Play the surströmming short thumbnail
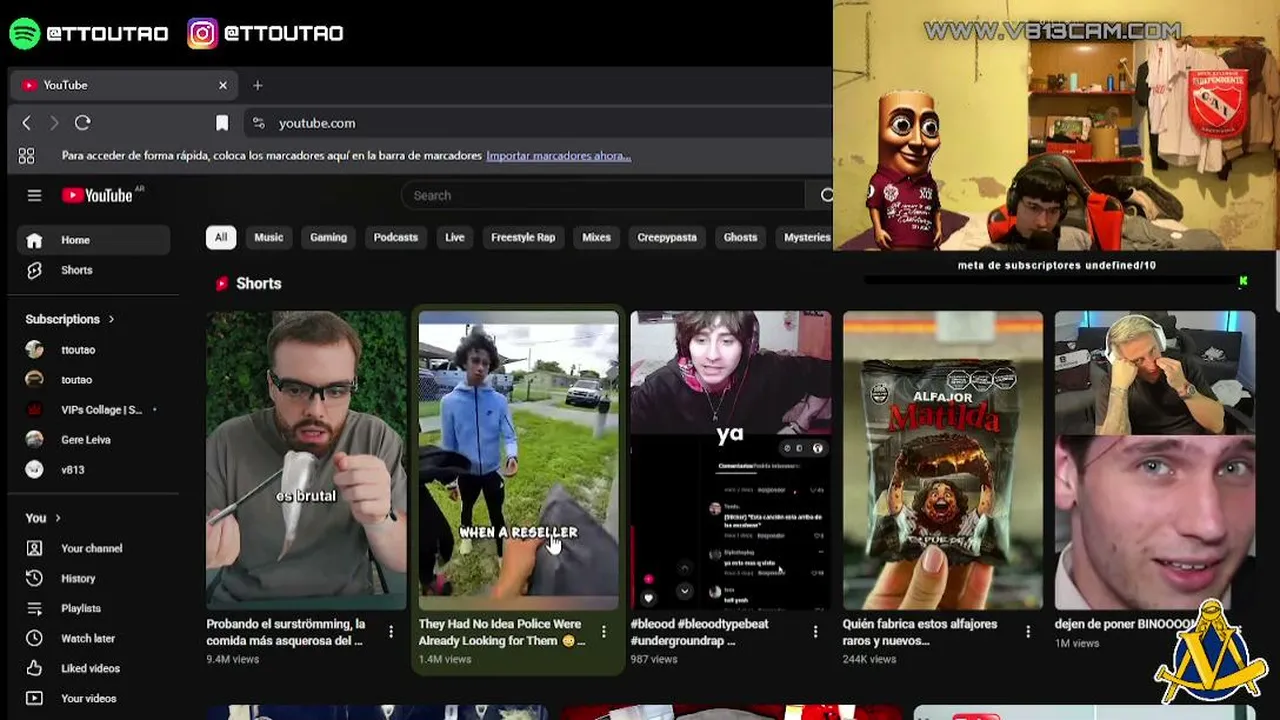This screenshot has width=1280, height=720. pos(306,460)
